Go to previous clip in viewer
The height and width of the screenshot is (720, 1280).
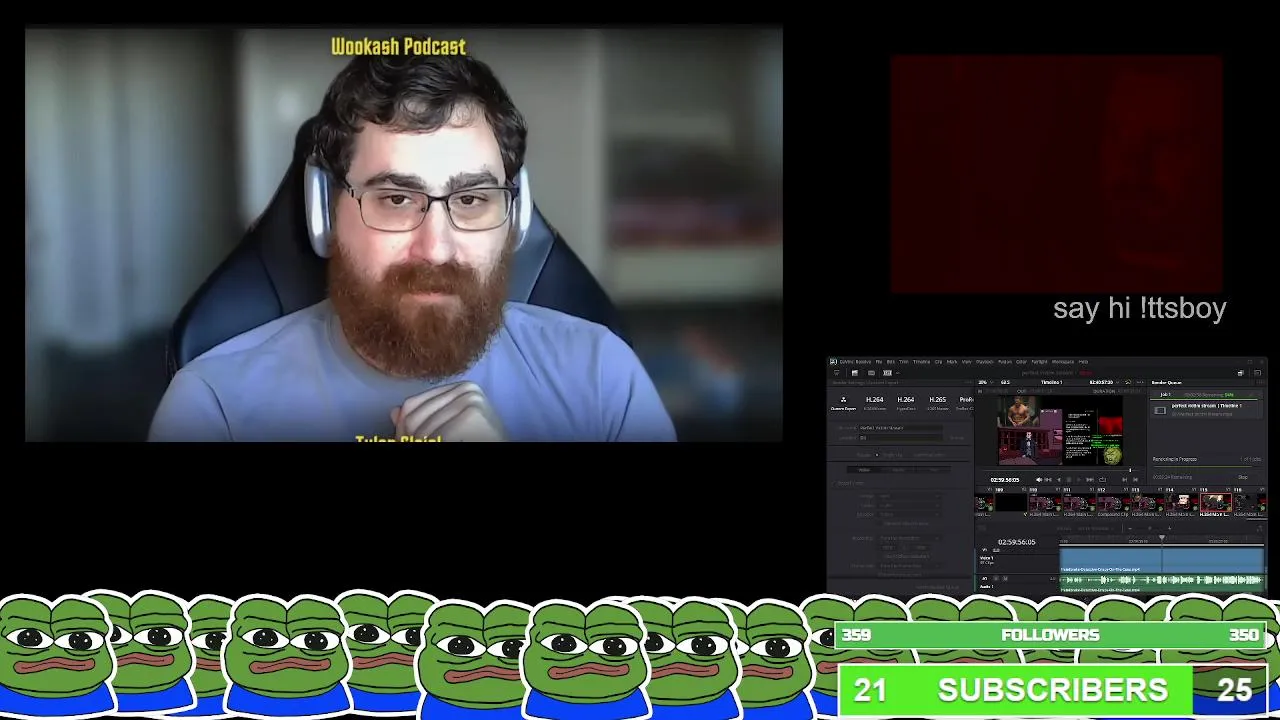point(1124,480)
